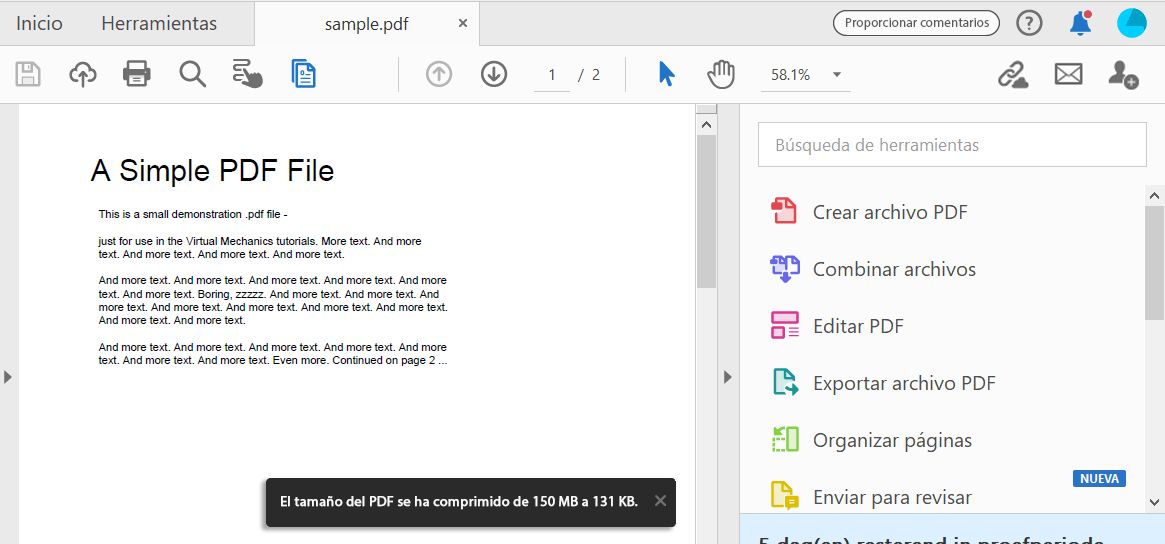The image size is (1165, 544).
Task: Share a link to the file
Action: [1012, 74]
